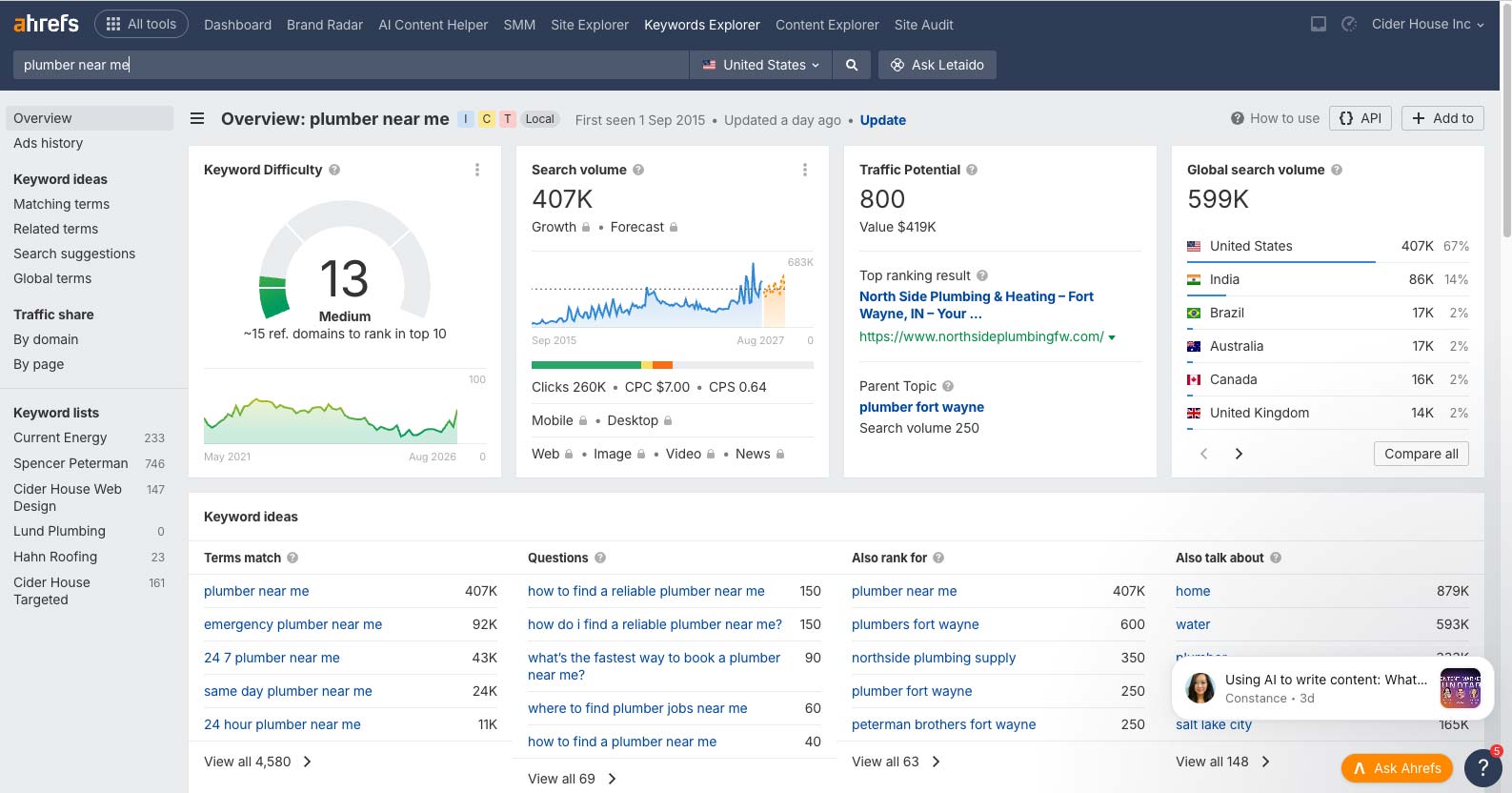Open Content Explorer in top navigation
1512x793 pixels.
pos(827,25)
